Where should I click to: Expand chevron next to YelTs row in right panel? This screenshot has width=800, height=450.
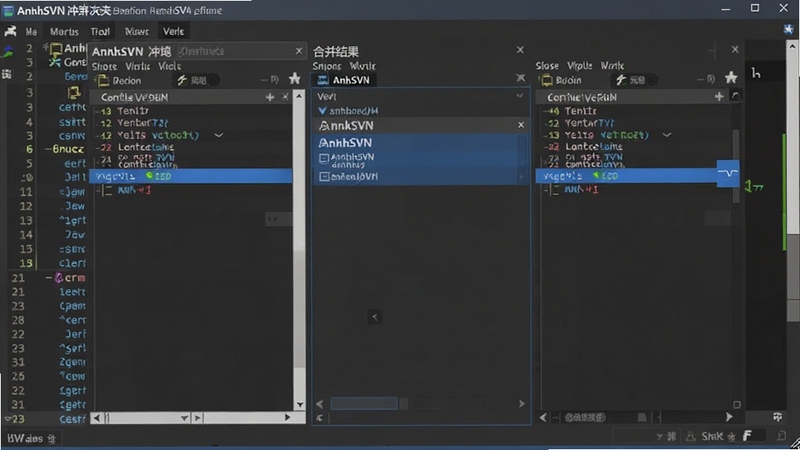click(666, 135)
